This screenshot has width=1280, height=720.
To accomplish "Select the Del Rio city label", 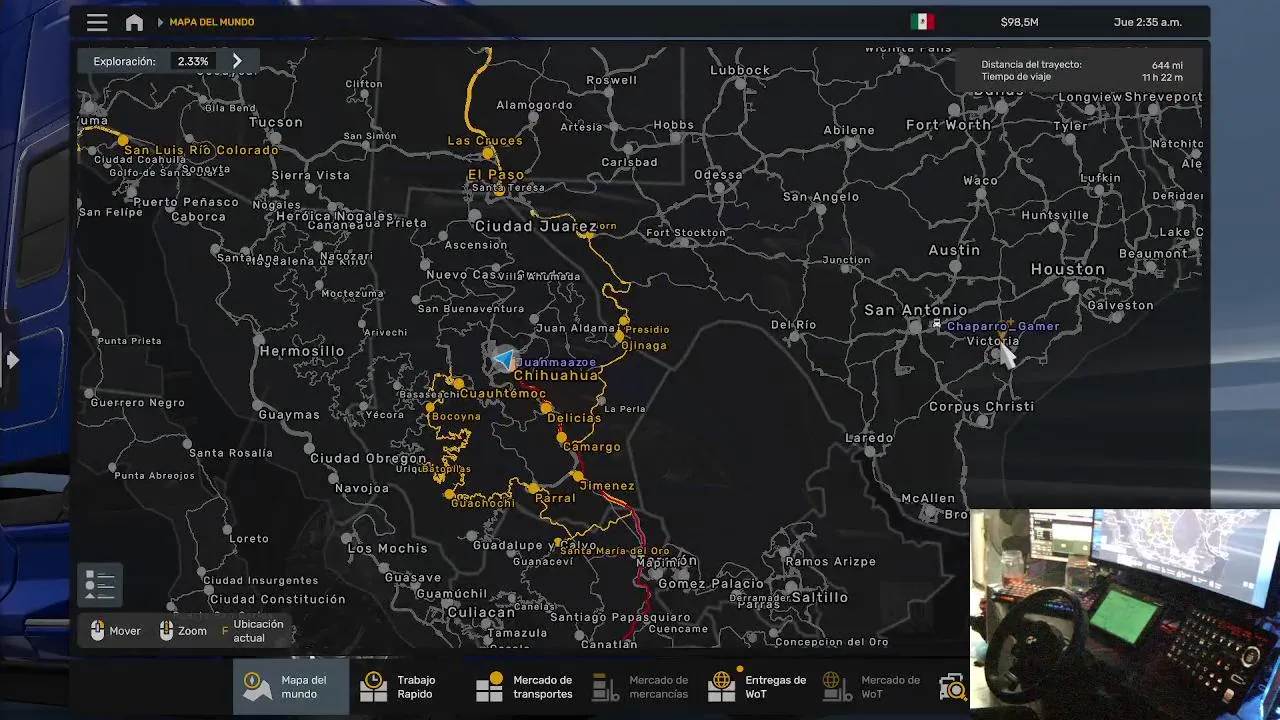I will [794, 325].
